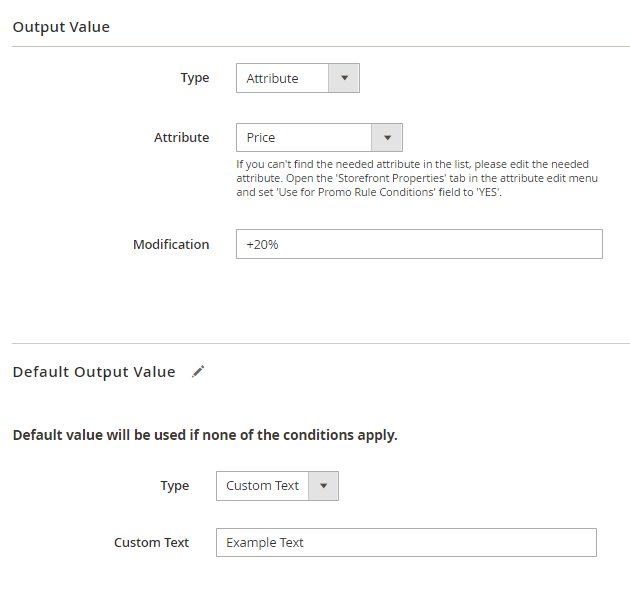Click the bold 'Default value will be used' note
Viewport: 630px width, 592px height.
[205, 435]
